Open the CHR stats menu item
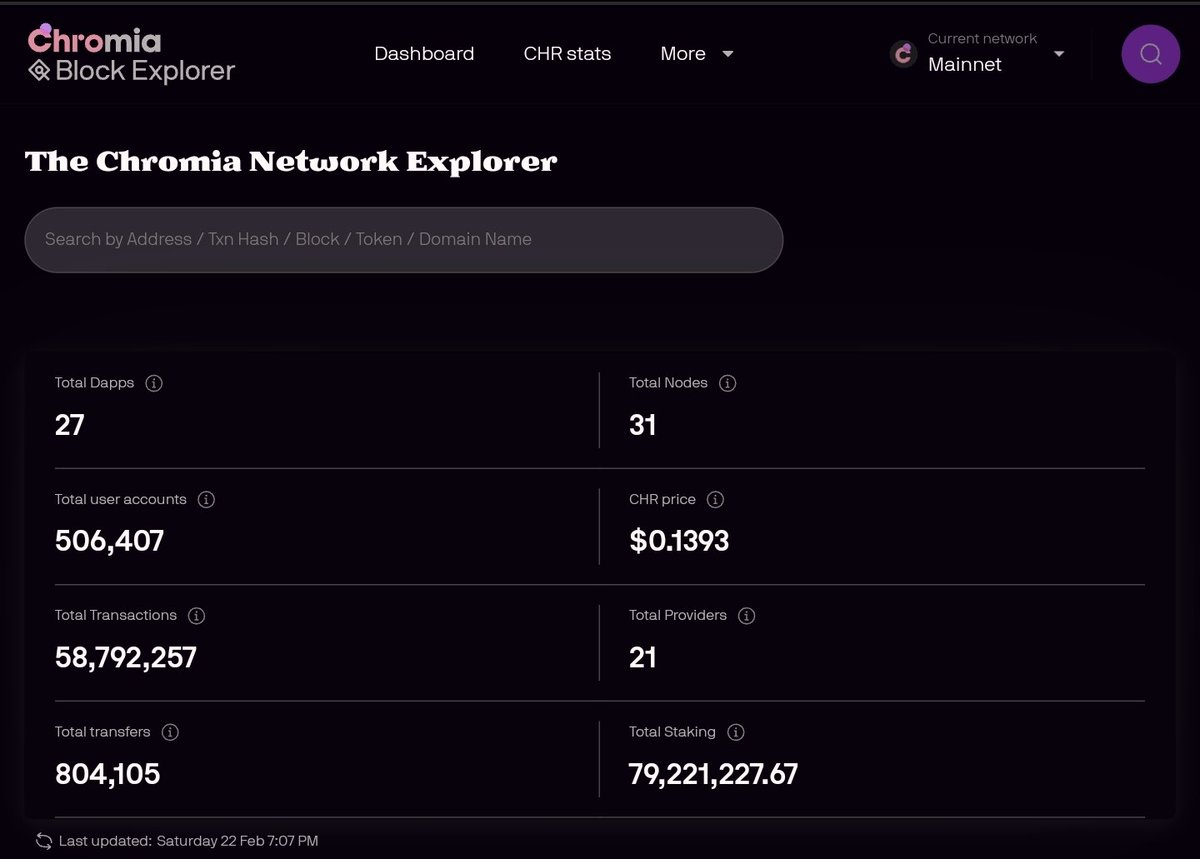Viewport: 1200px width, 859px height. tap(567, 54)
